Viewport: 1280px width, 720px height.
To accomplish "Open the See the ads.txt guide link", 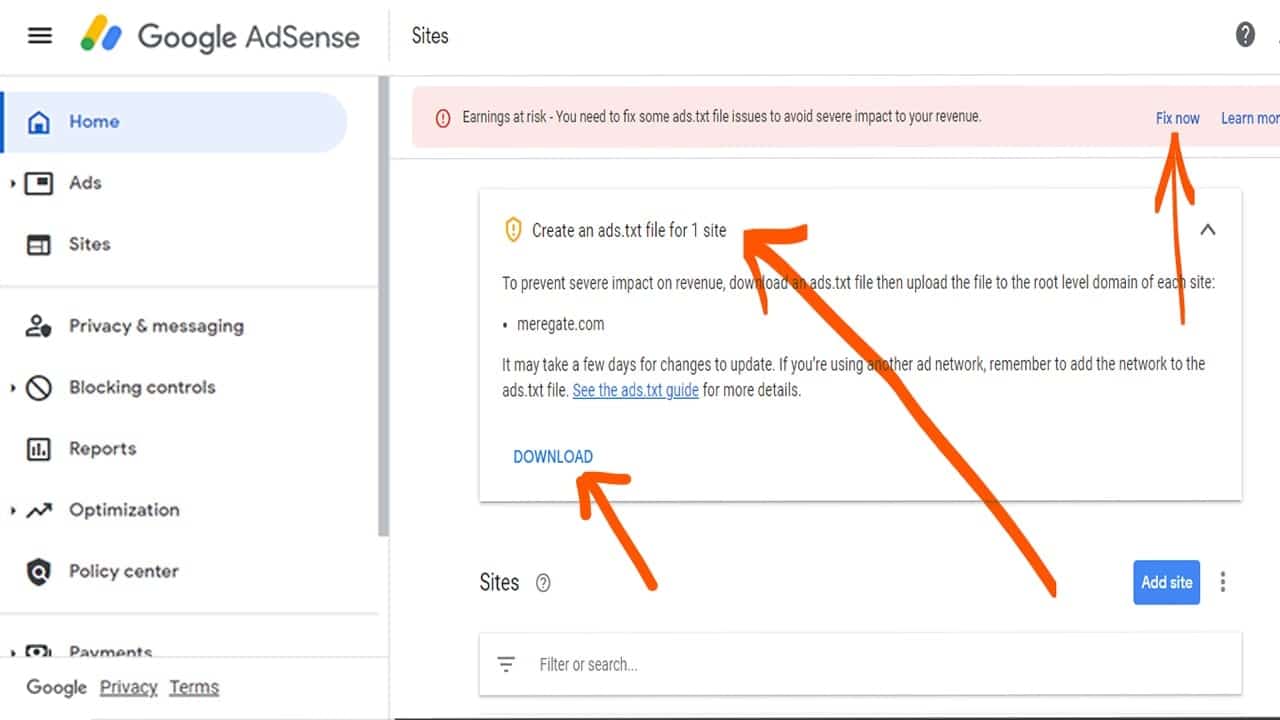I will [x=635, y=390].
